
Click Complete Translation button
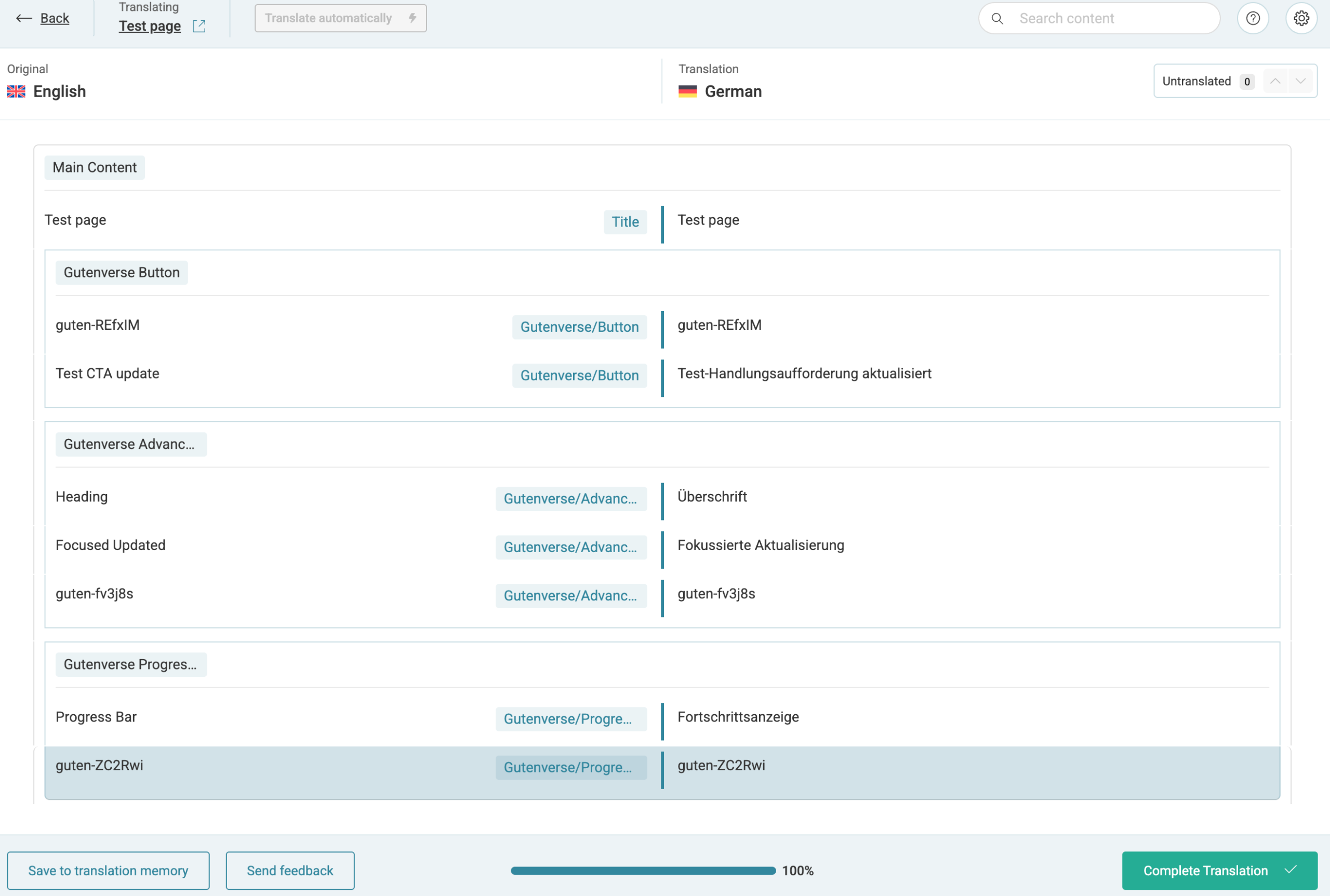(1220, 870)
